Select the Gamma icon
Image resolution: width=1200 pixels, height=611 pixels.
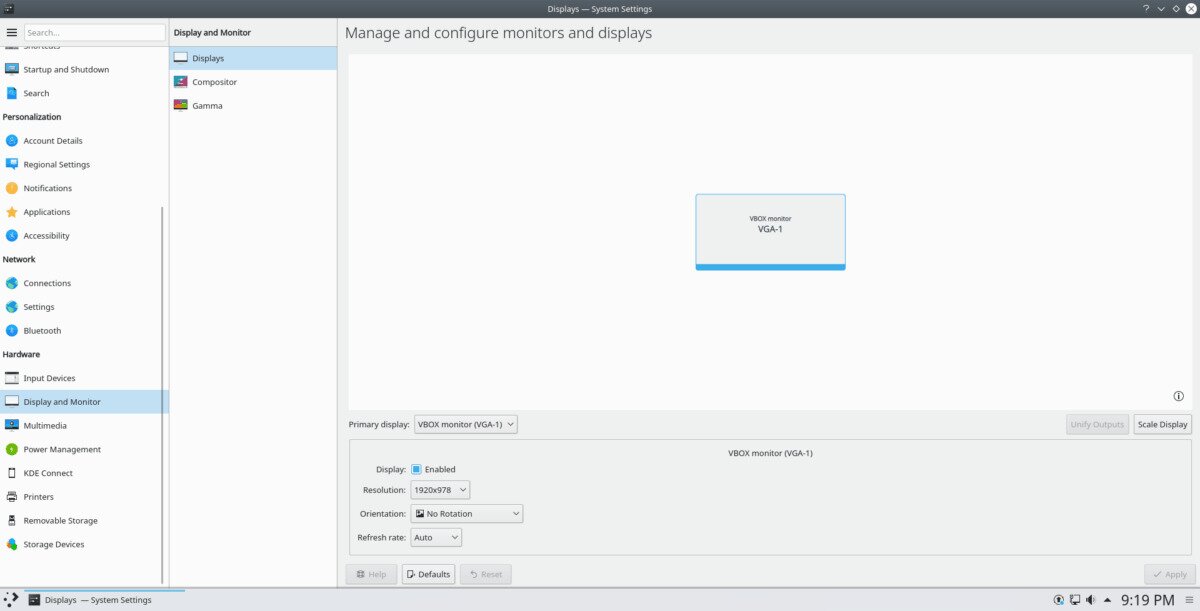tap(181, 106)
